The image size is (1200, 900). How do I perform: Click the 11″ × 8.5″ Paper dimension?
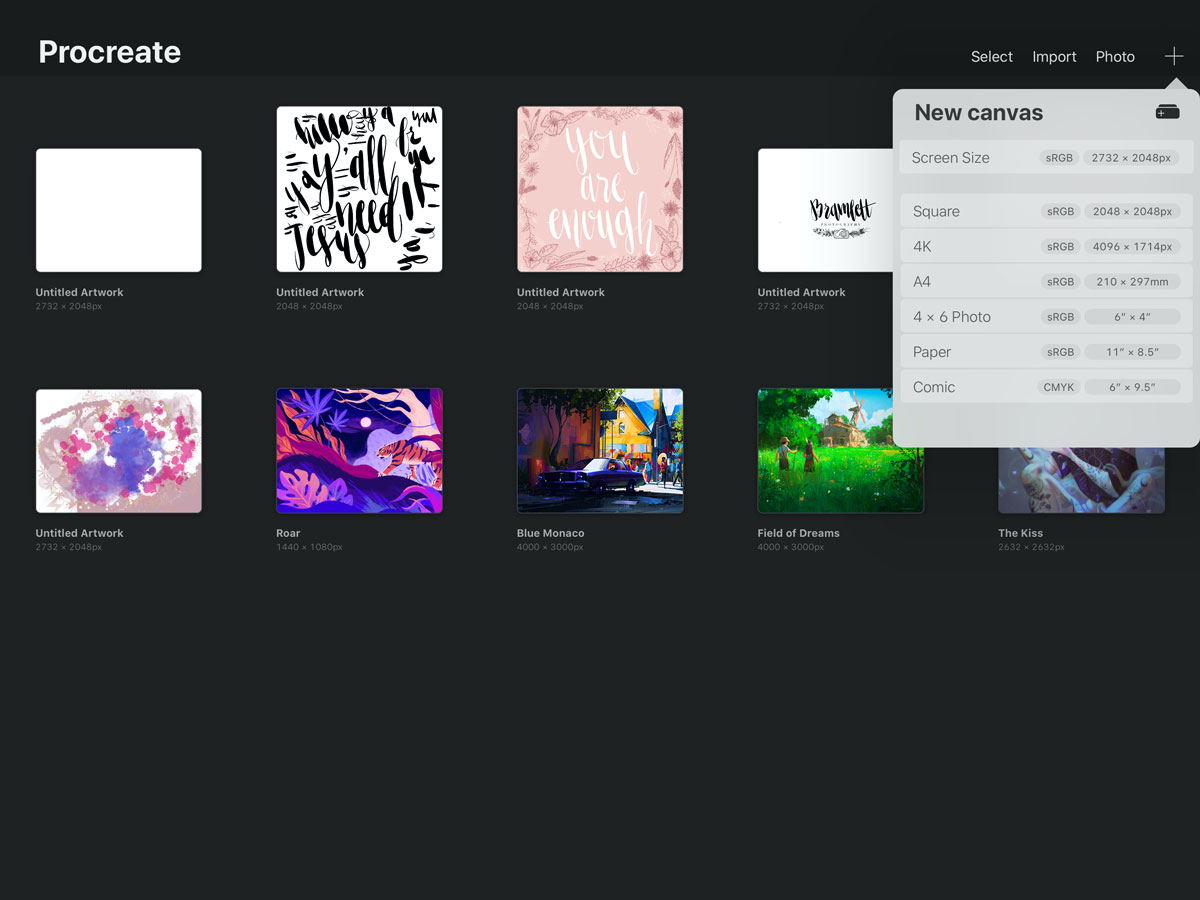click(x=1132, y=352)
